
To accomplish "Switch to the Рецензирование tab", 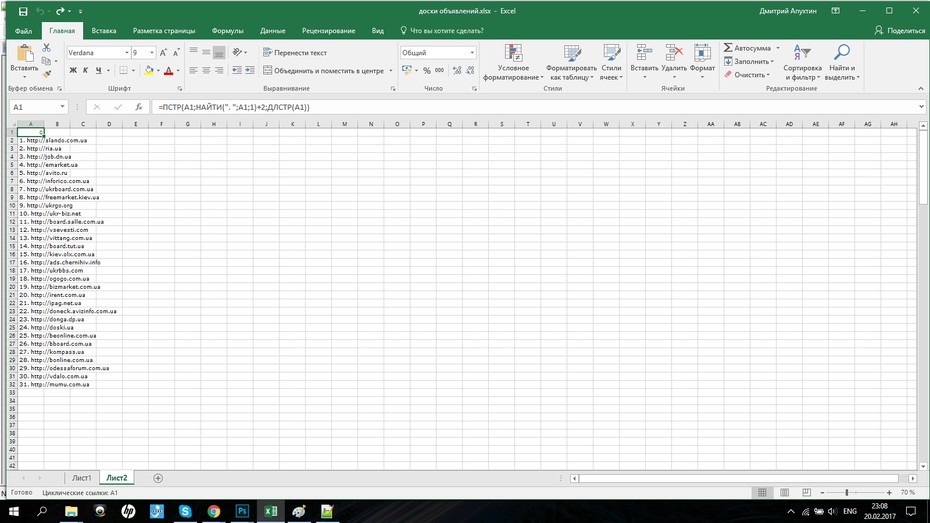I will tap(329, 31).
